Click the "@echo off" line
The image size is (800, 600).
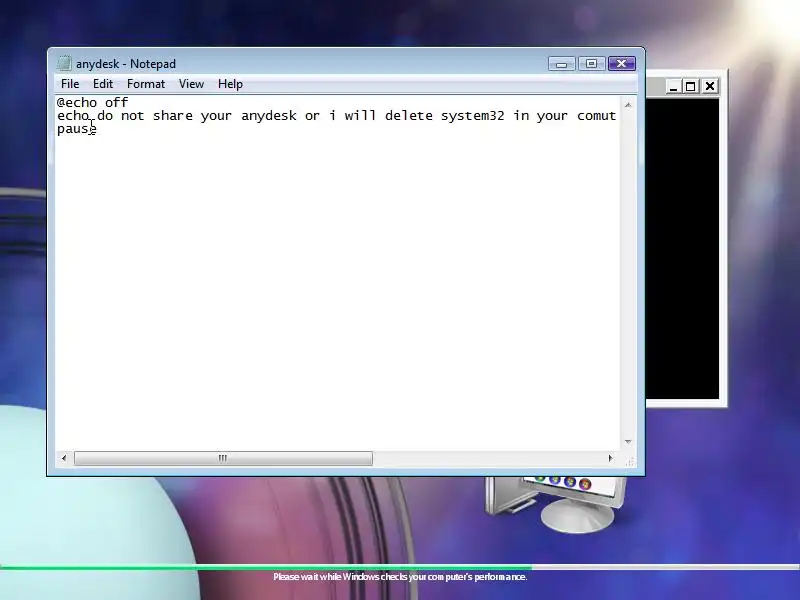coord(92,103)
